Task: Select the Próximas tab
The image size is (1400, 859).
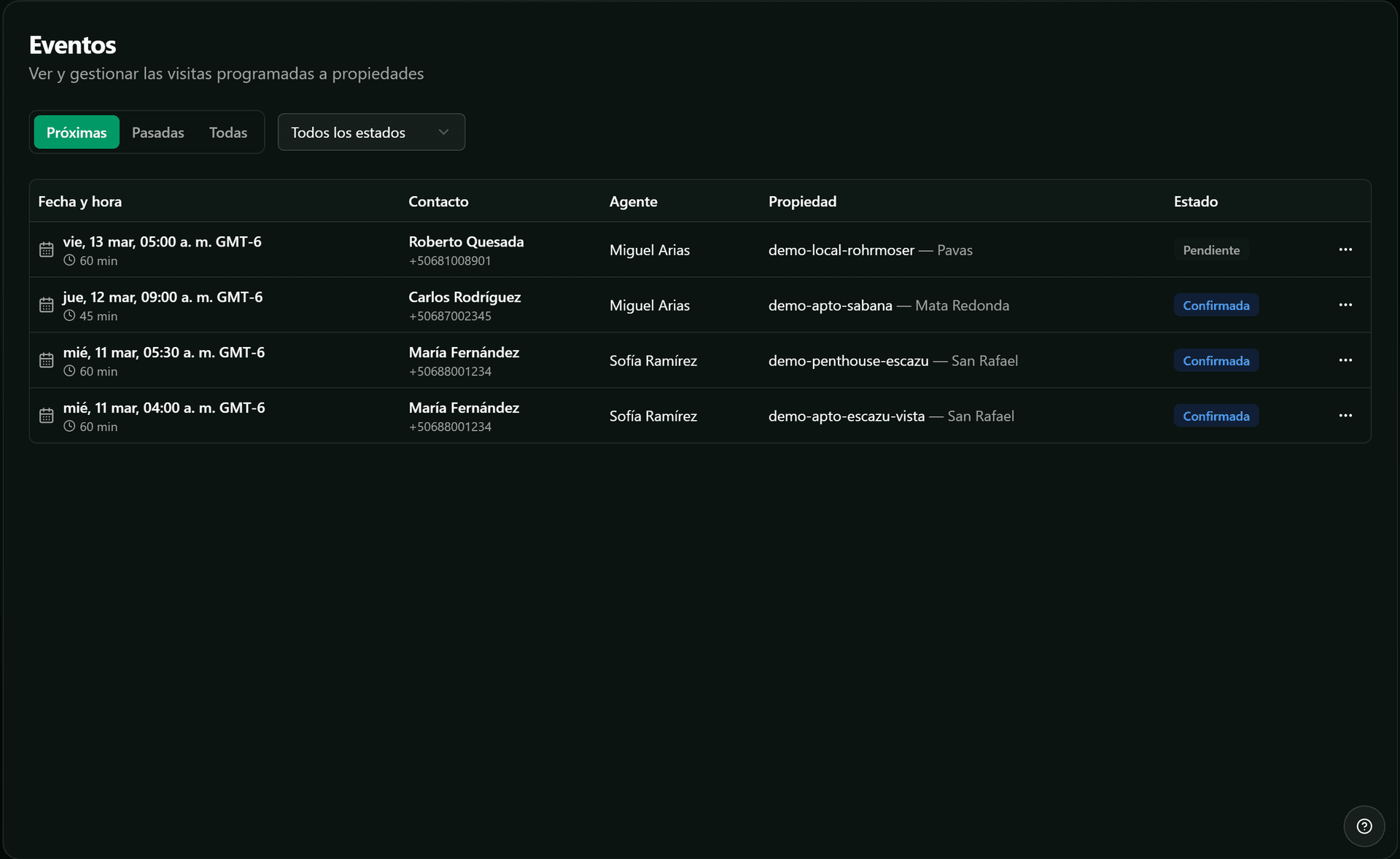Action: [x=77, y=133]
